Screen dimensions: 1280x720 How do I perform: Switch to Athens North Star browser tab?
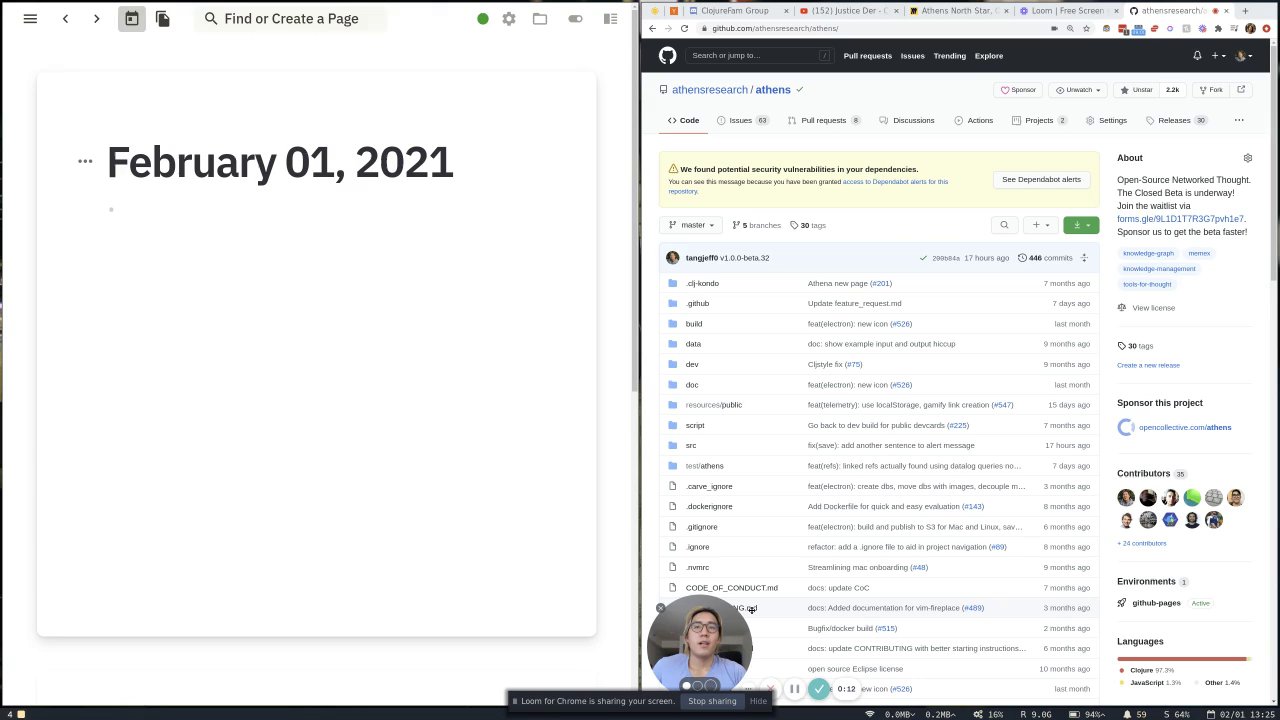point(960,10)
